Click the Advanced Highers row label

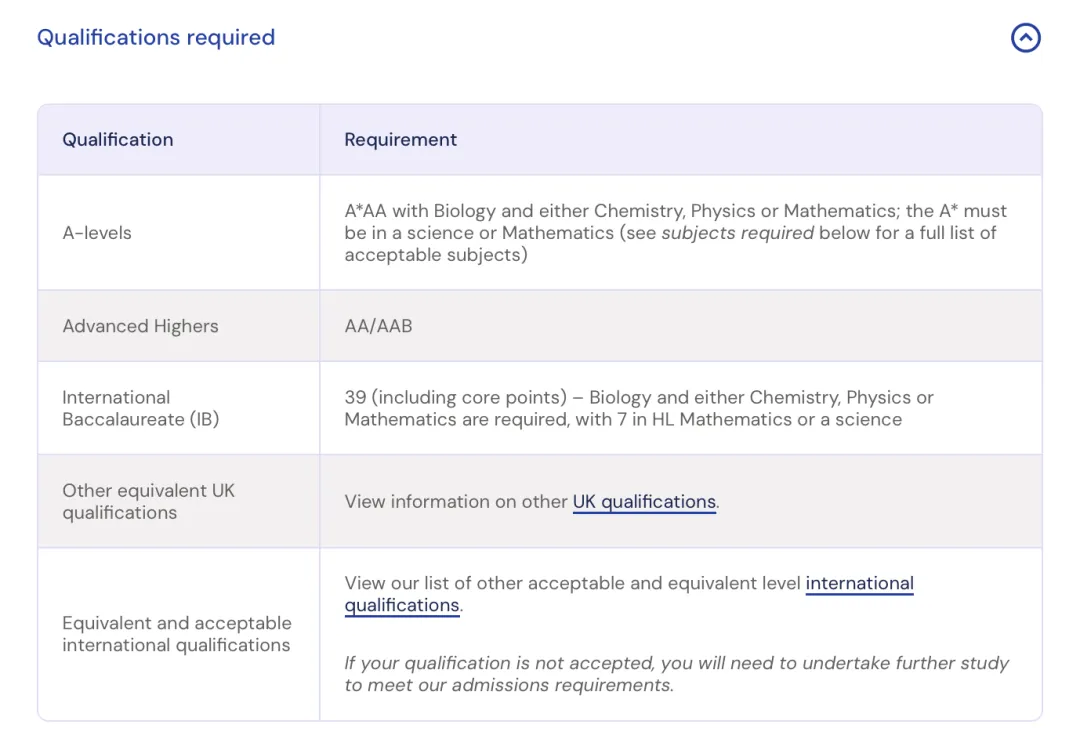[141, 326]
